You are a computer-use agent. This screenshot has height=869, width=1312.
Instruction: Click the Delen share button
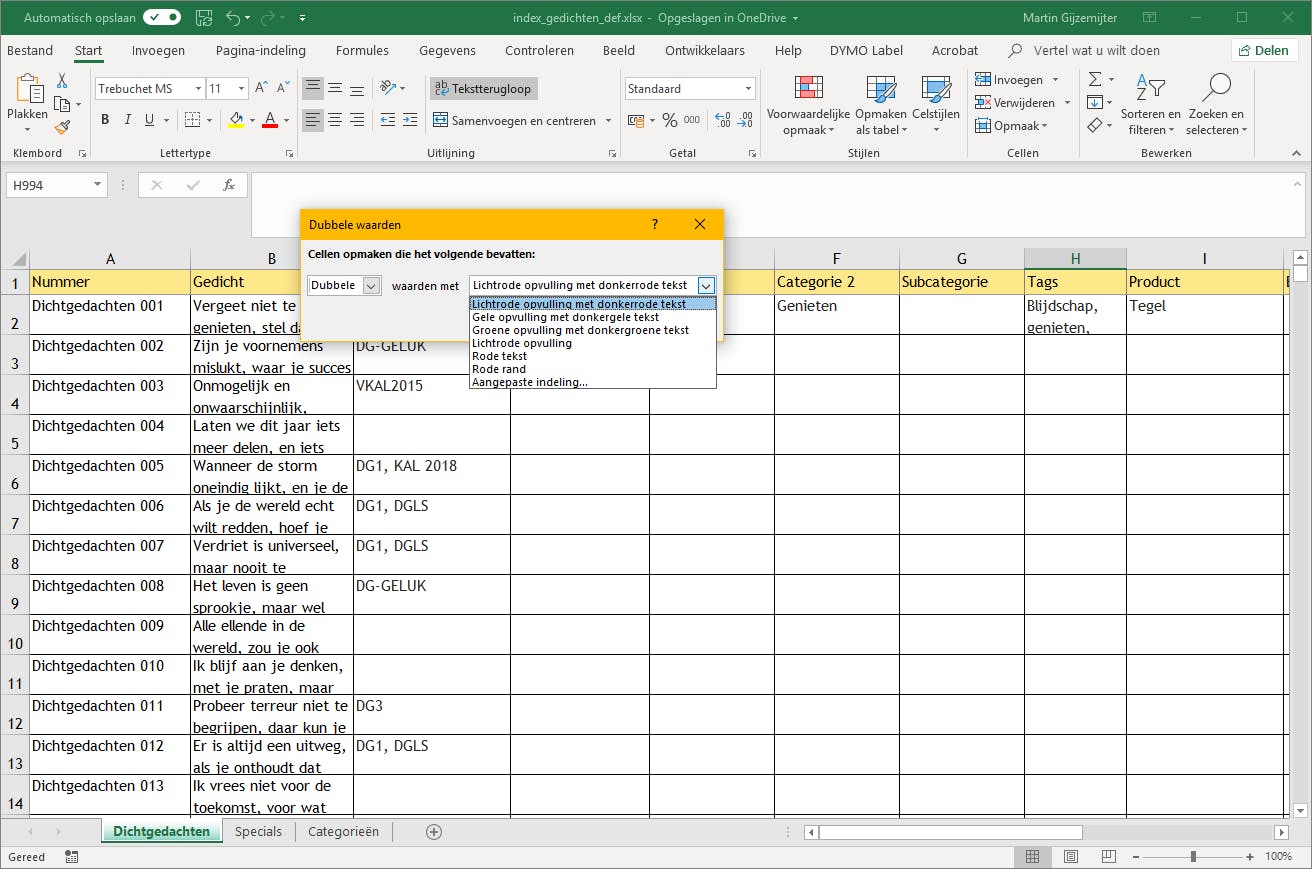pyautogui.click(x=1263, y=51)
